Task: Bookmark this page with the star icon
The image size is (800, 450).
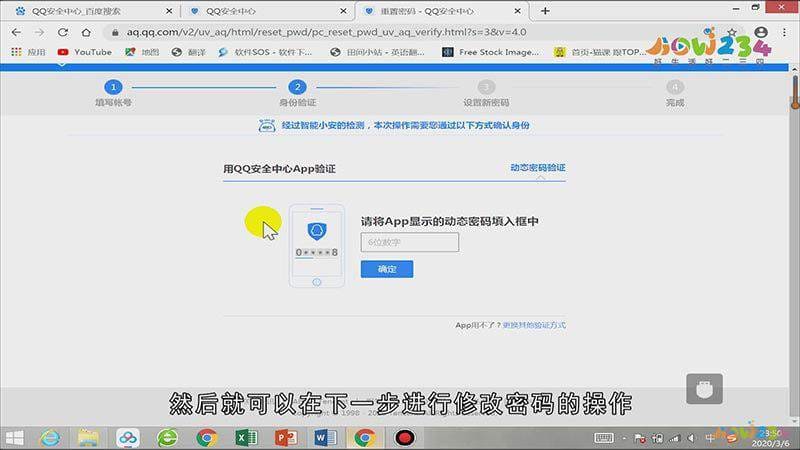Action: [x=732, y=32]
